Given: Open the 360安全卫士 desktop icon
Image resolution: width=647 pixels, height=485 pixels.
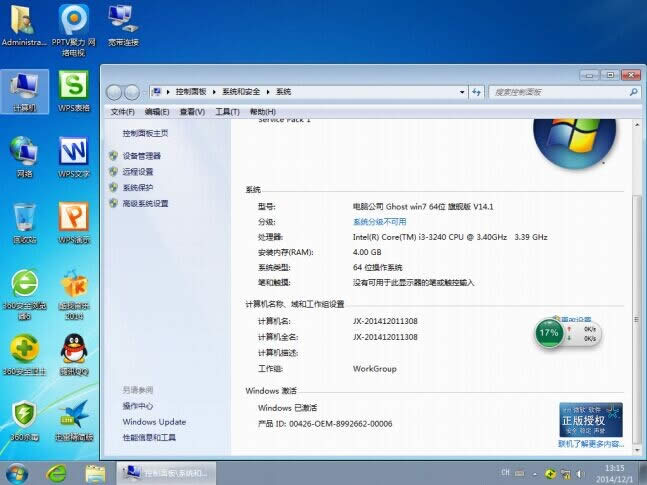Looking at the screenshot, I should pos(24,351).
